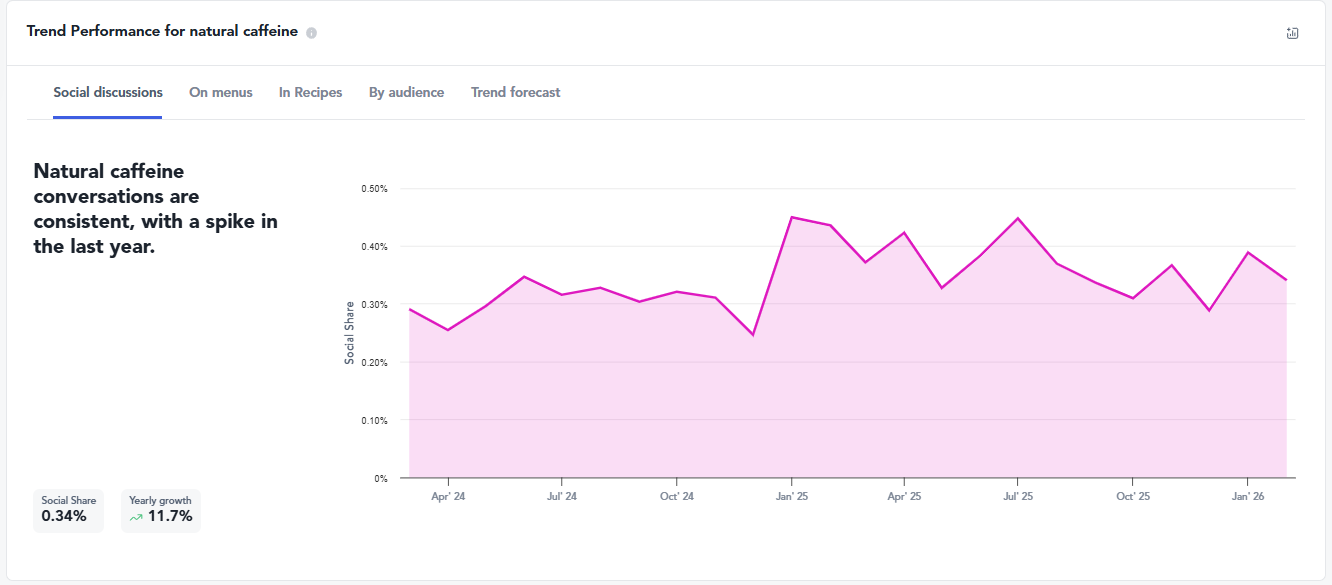This screenshot has height=585, width=1332.
Task: Click the Jul' 25 peak on the trend line
Action: pyautogui.click(x=1018, y=218)
